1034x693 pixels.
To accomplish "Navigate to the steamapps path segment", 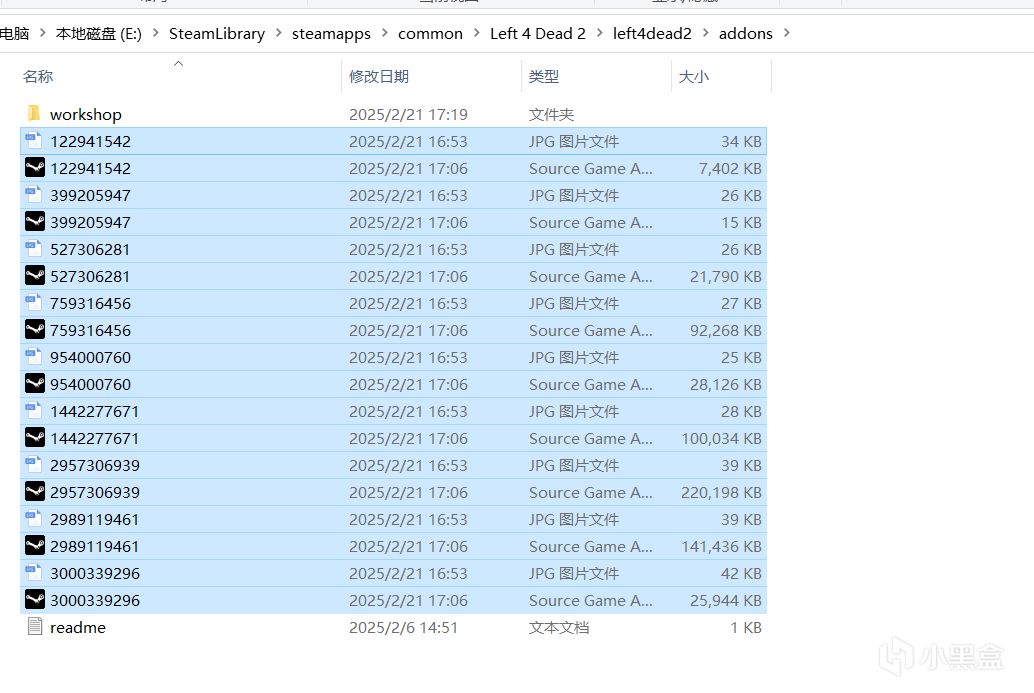I will [x=331, y=34].
